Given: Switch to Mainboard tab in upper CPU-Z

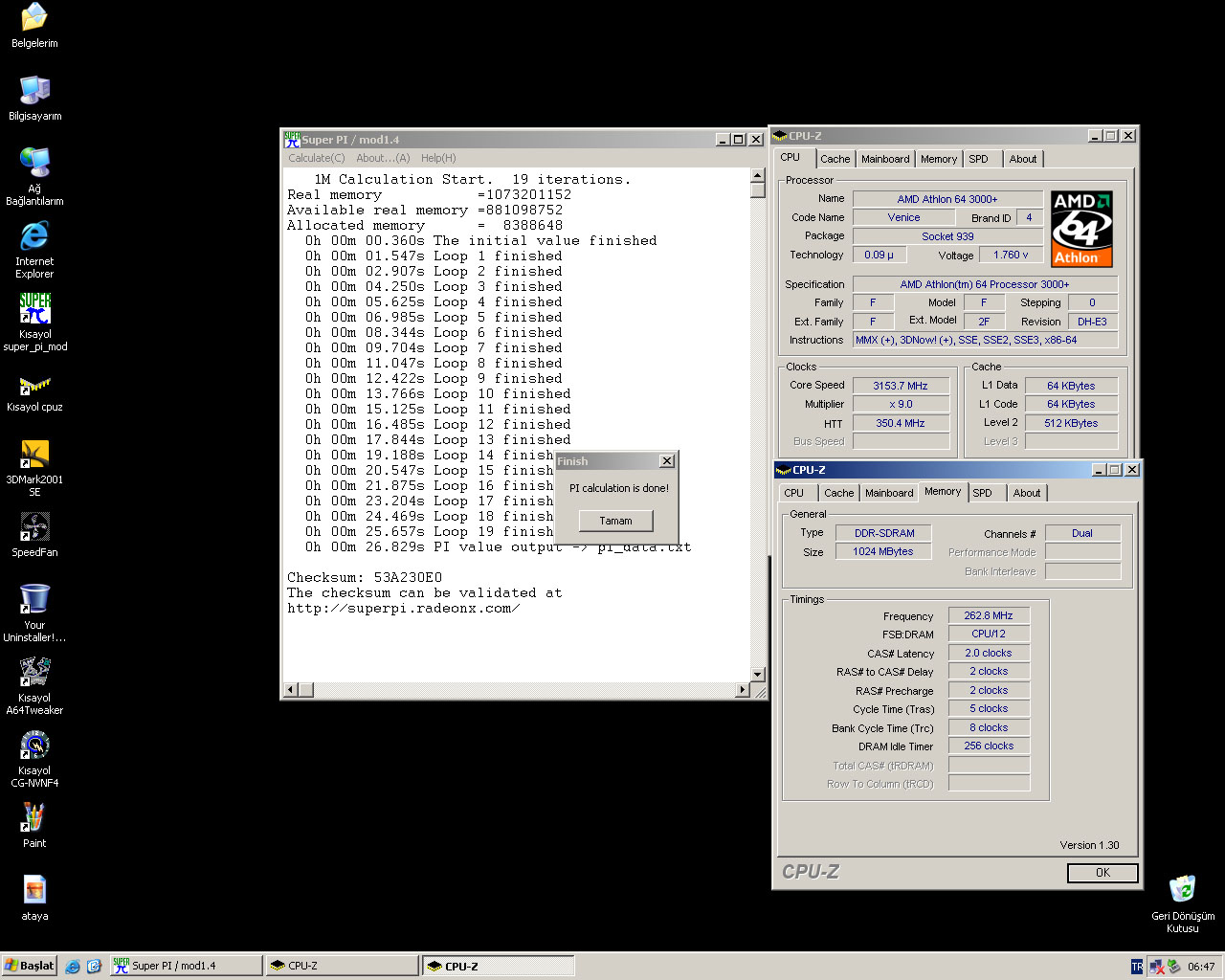Looking at the screenshot, I should 885,159.
